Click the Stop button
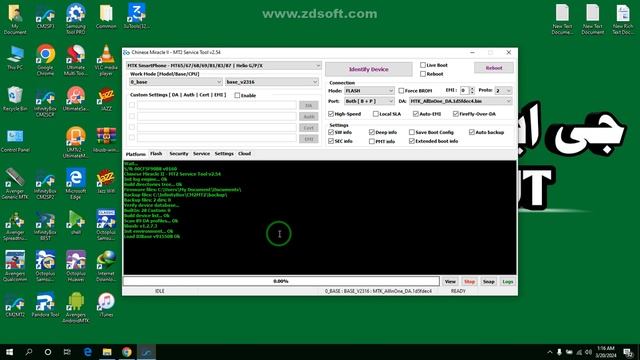The height and width of the screenshot is (360, 640). [469, 282]
